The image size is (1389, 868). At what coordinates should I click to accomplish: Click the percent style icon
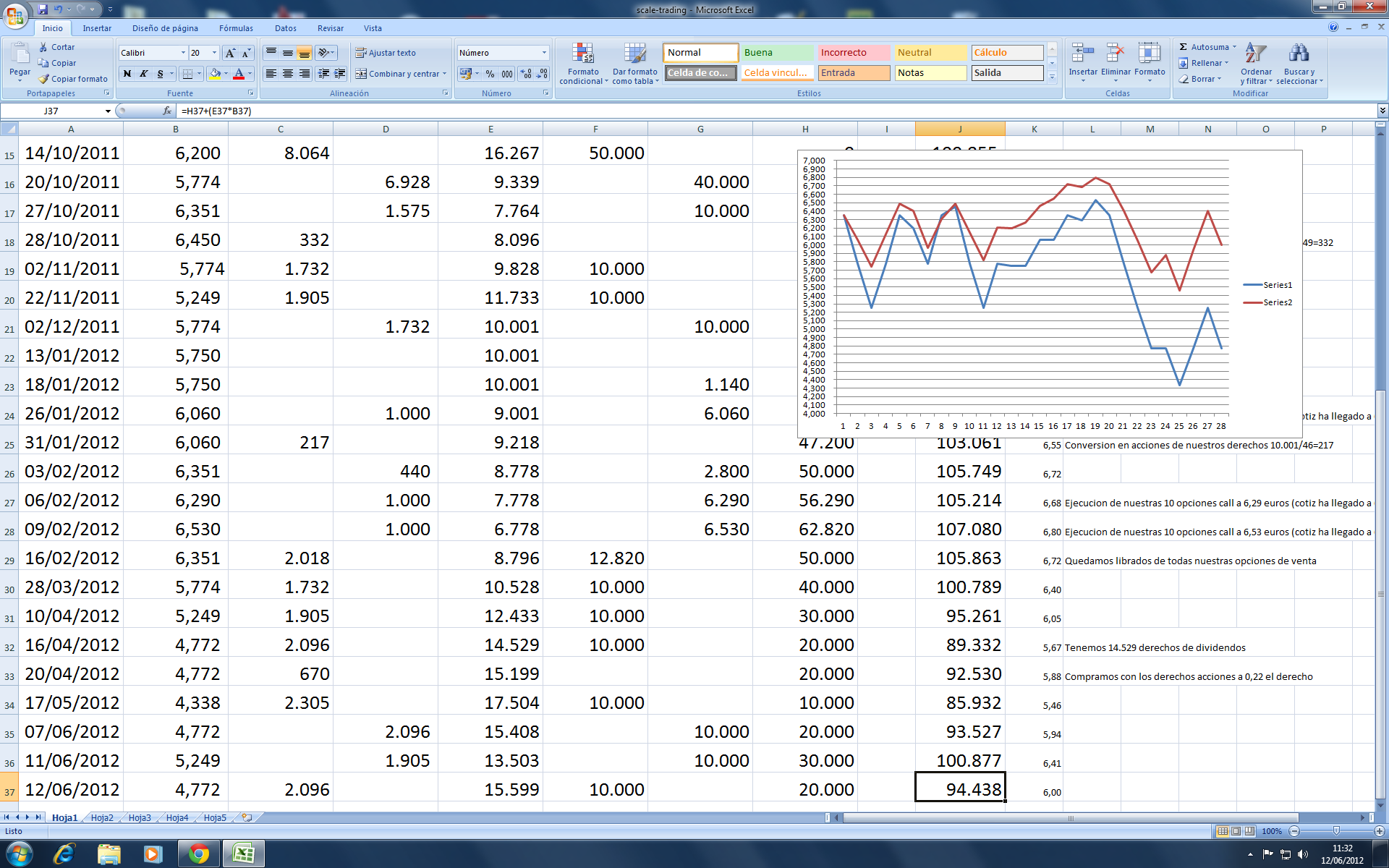click(x=490, y=74)
